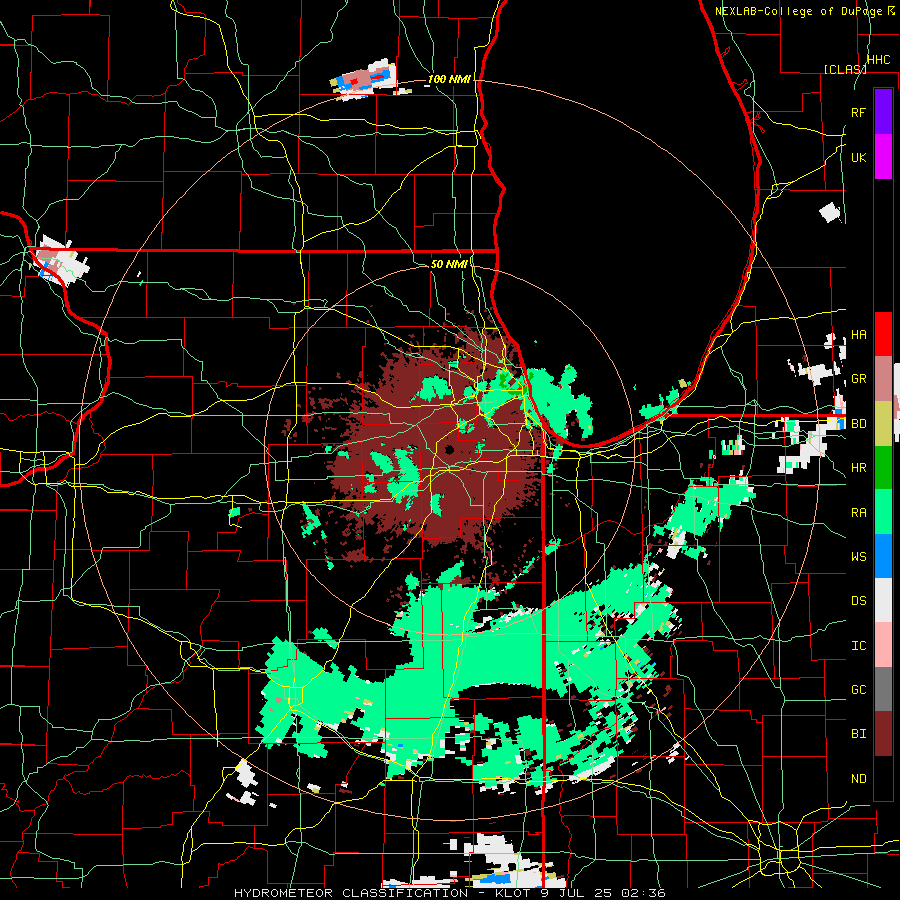Click the IC legend label
Viewport: 900px width, 900px height.
[x=859, y=646]
